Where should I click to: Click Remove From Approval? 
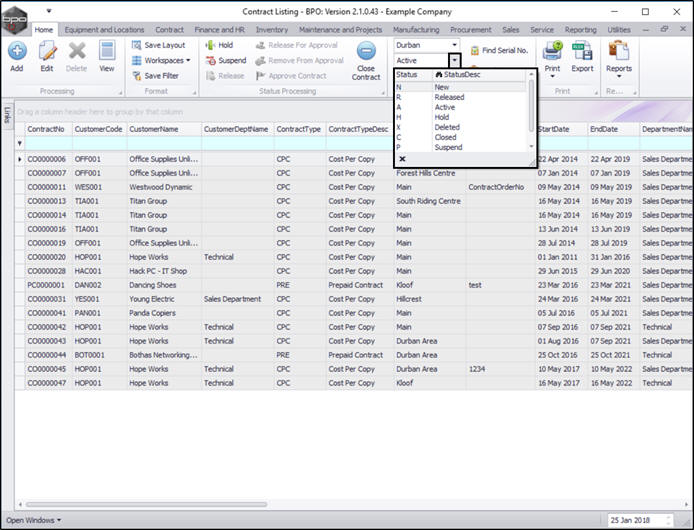[x=300, y=61]
